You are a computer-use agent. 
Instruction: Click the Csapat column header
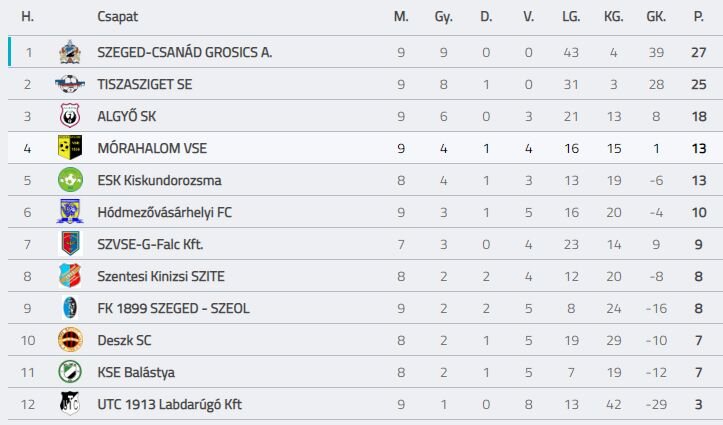[118, 17]
